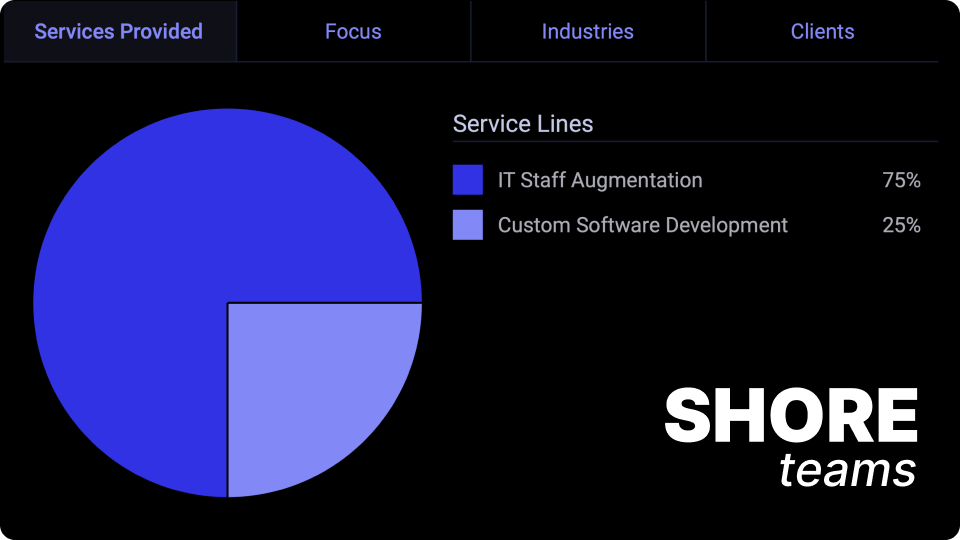
Task: Click the 'Service Lines' heading
Action: [x=523, y=124]
